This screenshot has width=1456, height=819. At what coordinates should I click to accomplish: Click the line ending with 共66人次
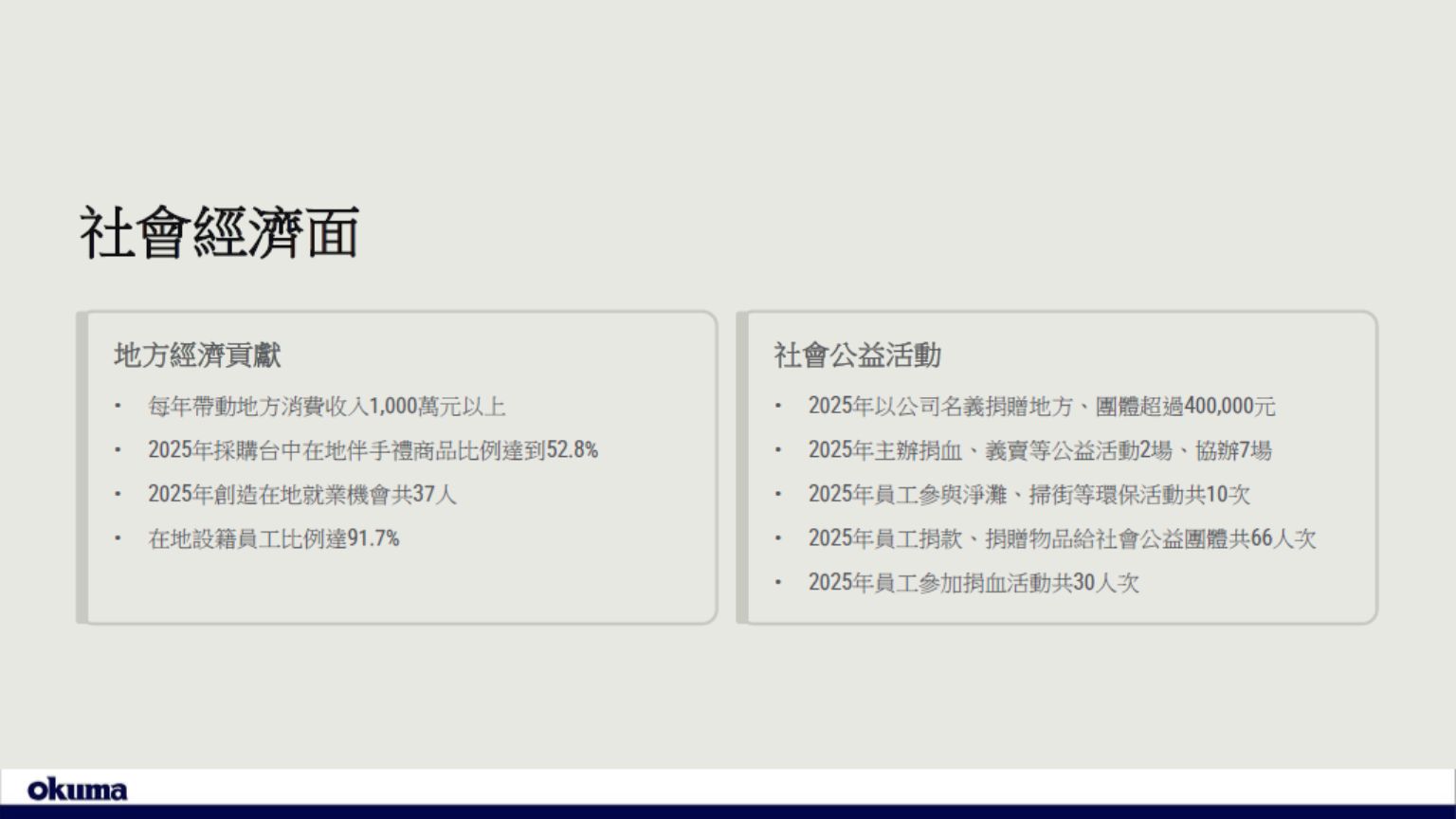coord(1062,538)
